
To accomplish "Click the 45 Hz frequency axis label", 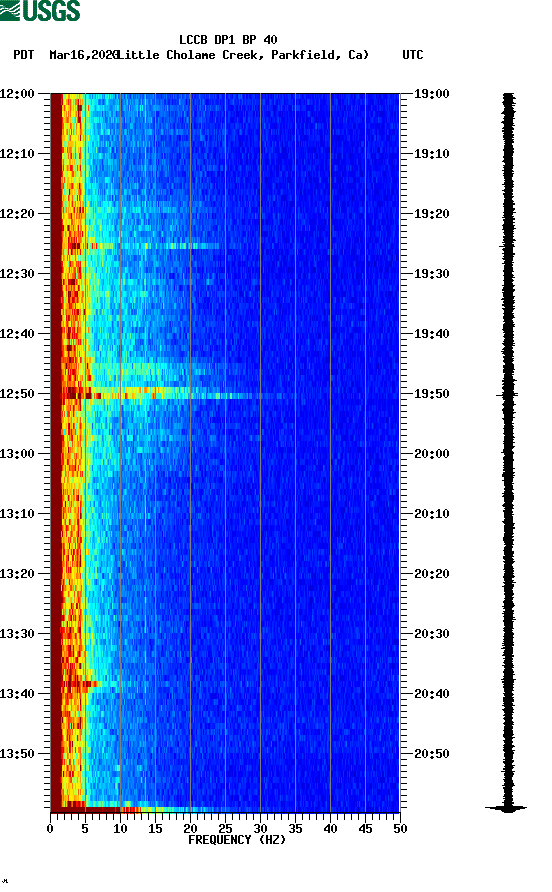I will pos(365,829).
